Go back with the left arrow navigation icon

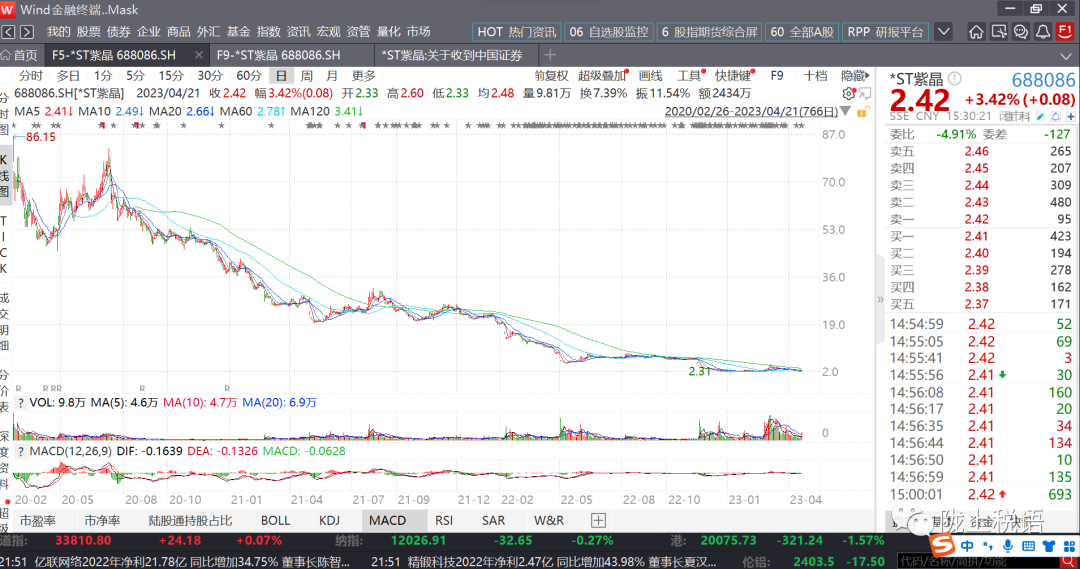pyautogui.click(x=8, y=32)
